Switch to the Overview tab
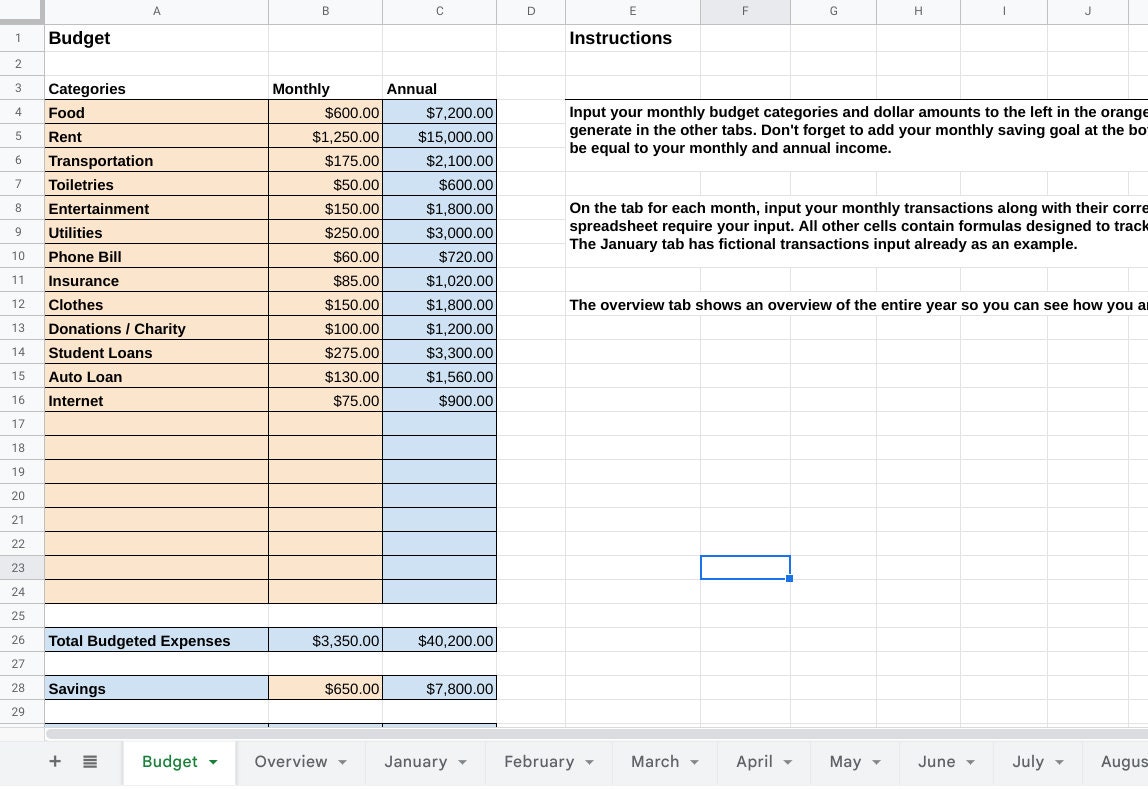This screenshot has width=1148, height=789. (290, 761)
